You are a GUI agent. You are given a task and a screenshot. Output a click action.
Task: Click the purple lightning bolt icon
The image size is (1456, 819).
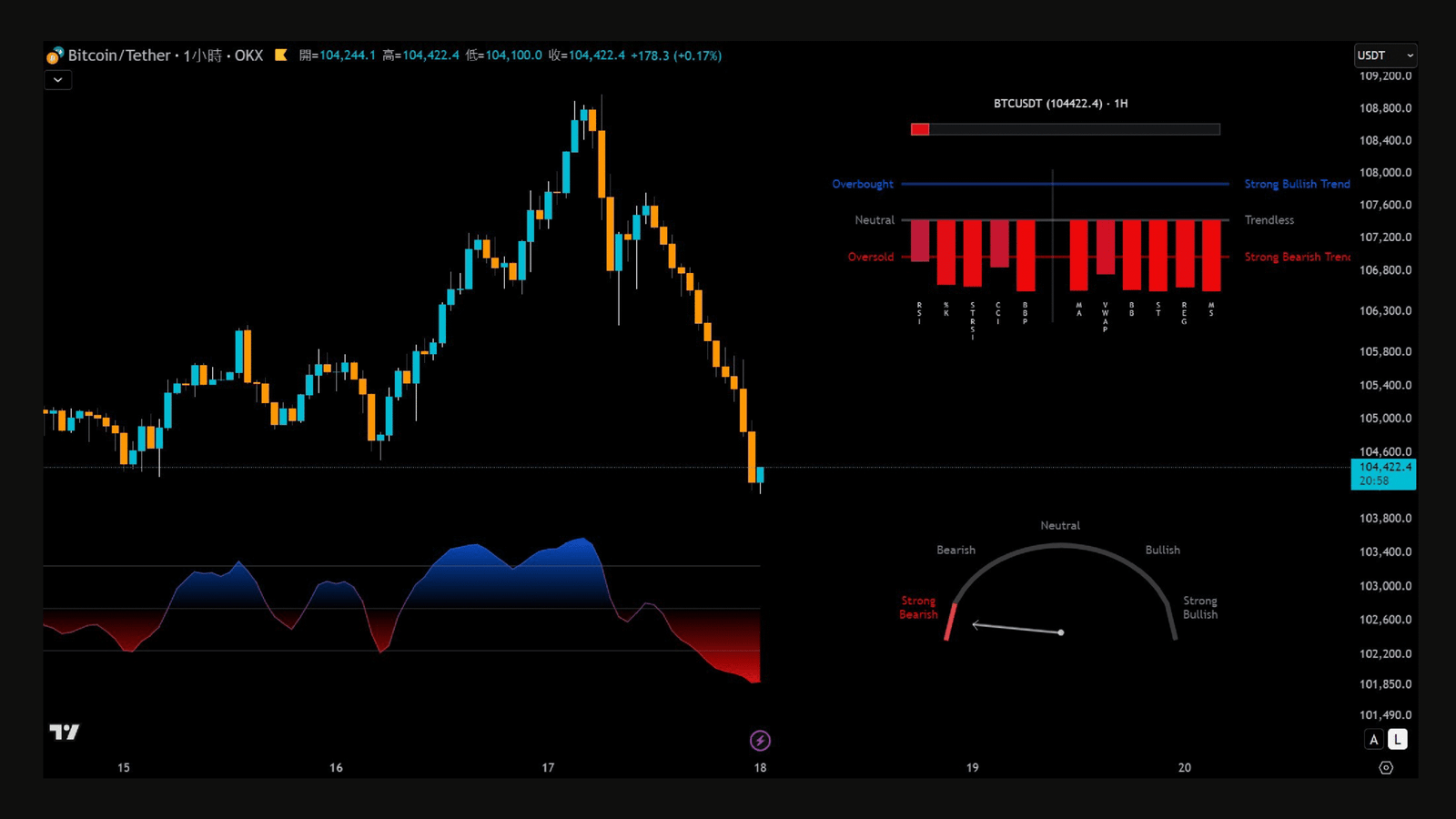point(760,741)
